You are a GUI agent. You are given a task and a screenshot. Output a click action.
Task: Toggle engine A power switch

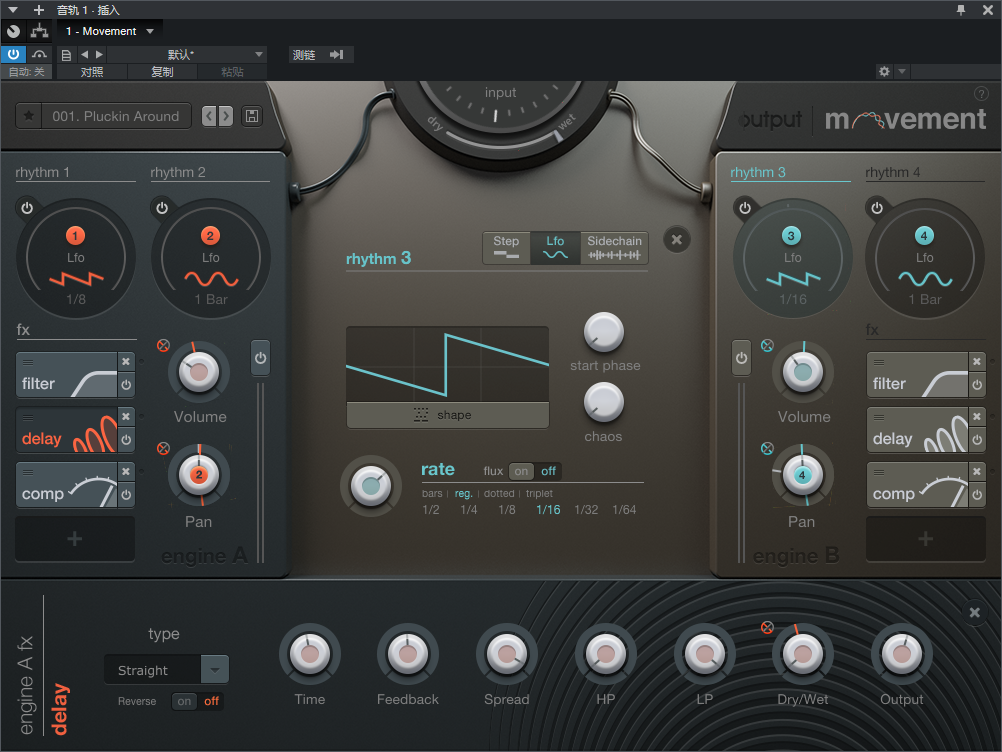click(x=260, y=358)
